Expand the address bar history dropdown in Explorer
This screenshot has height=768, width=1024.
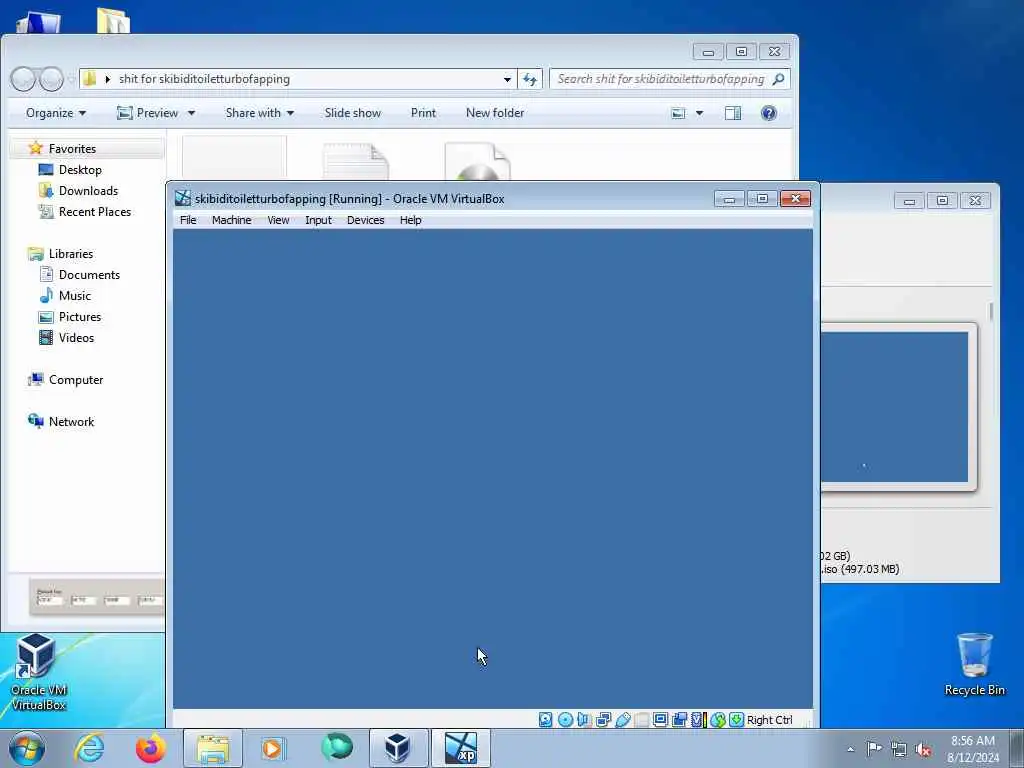point(507,79)
